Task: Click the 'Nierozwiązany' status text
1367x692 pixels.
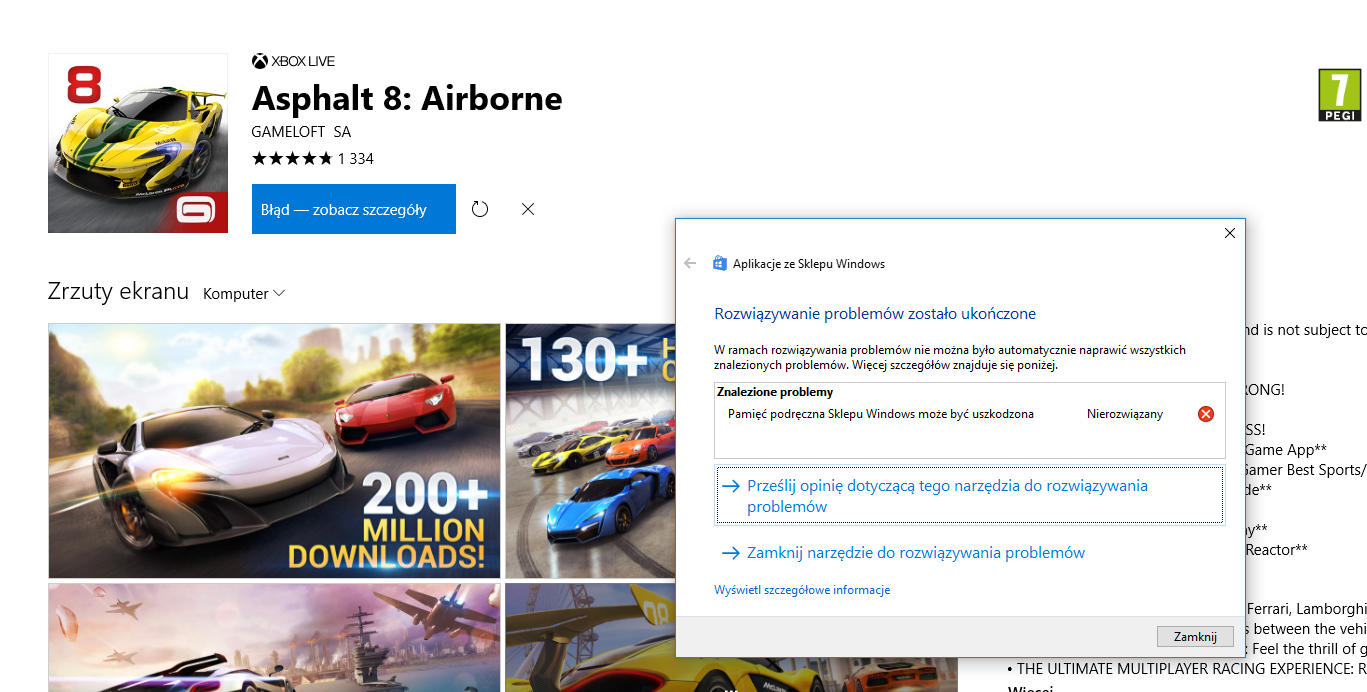Action: [x=1125, y=414]
